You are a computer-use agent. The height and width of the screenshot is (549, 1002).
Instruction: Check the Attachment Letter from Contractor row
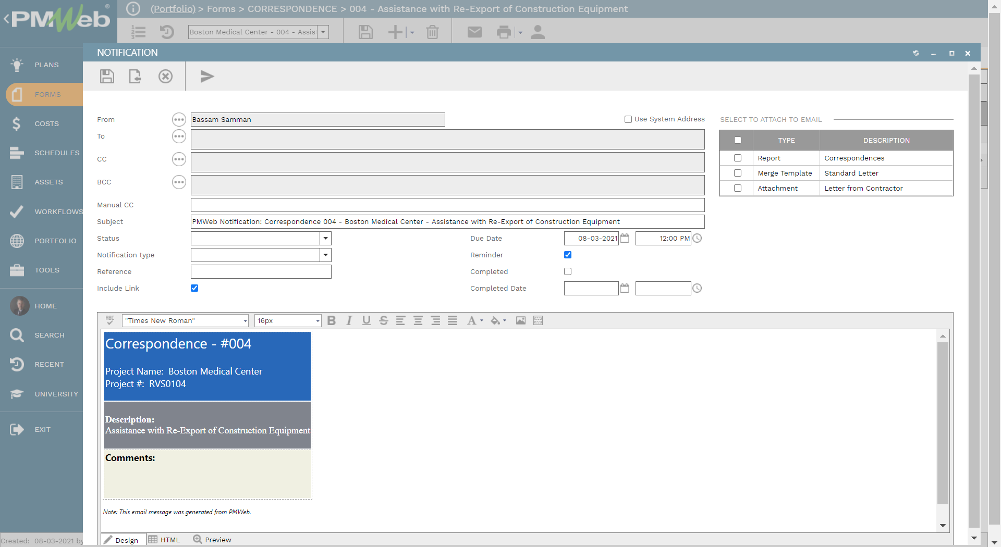click(738, 189)
